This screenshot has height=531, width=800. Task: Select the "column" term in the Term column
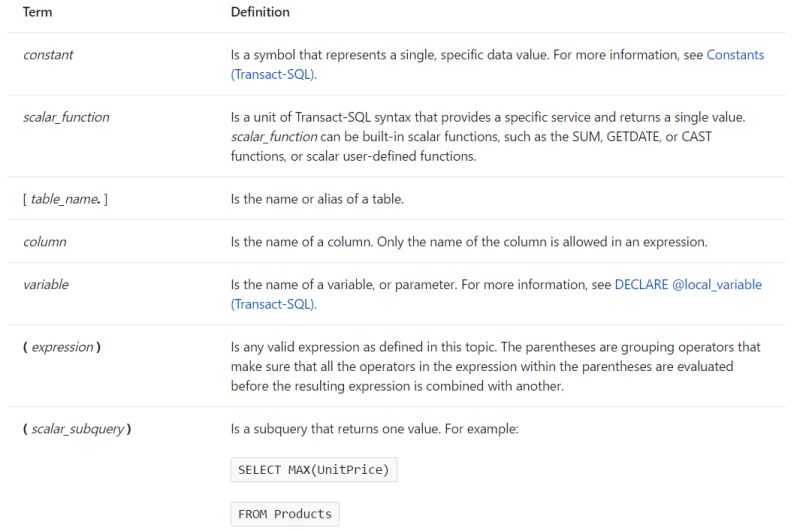[44, 242]
